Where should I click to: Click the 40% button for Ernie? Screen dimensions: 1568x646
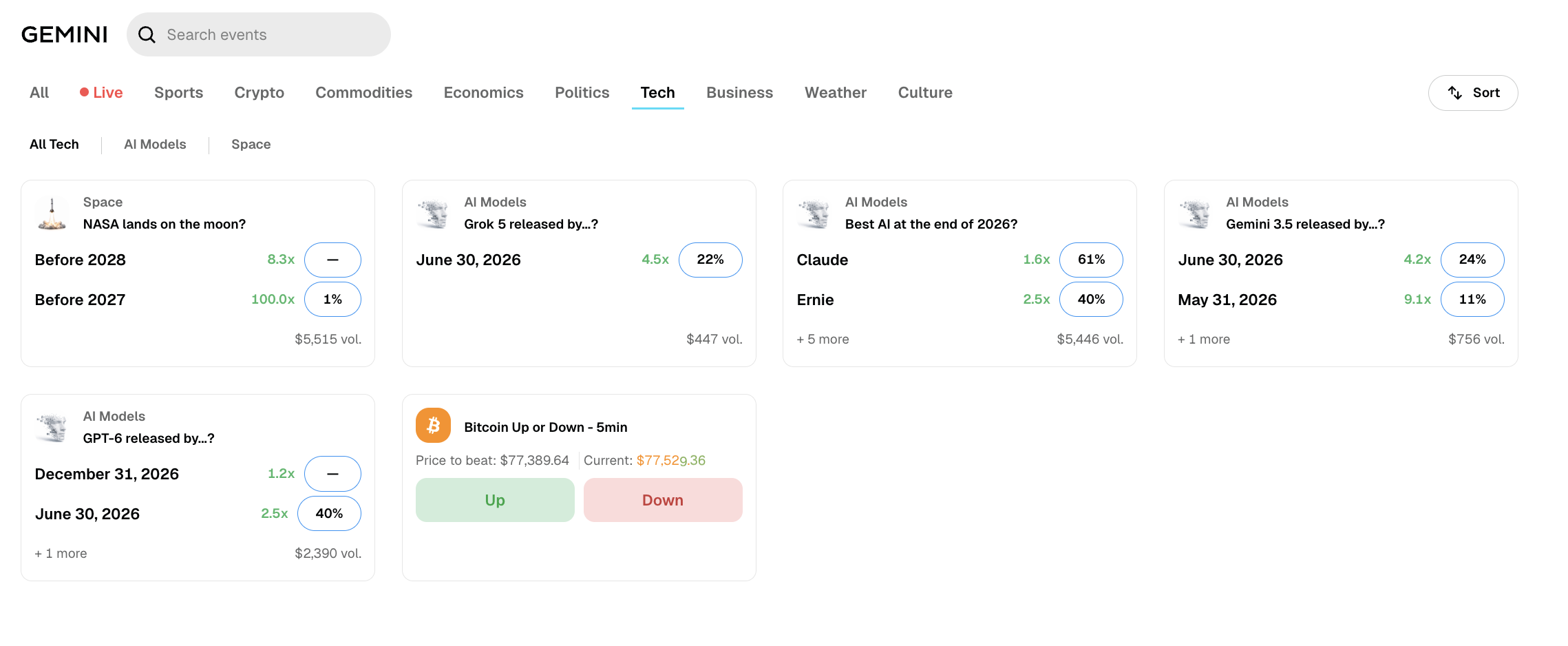coord(1091,300)
